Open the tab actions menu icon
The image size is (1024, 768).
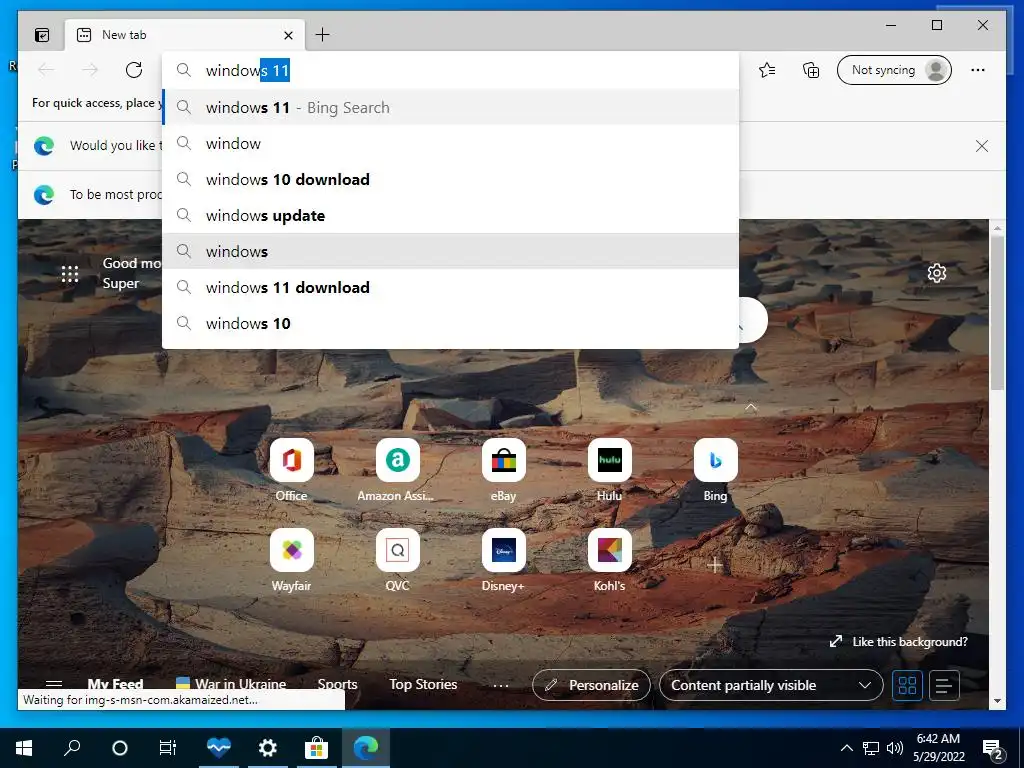coord(42,35)
